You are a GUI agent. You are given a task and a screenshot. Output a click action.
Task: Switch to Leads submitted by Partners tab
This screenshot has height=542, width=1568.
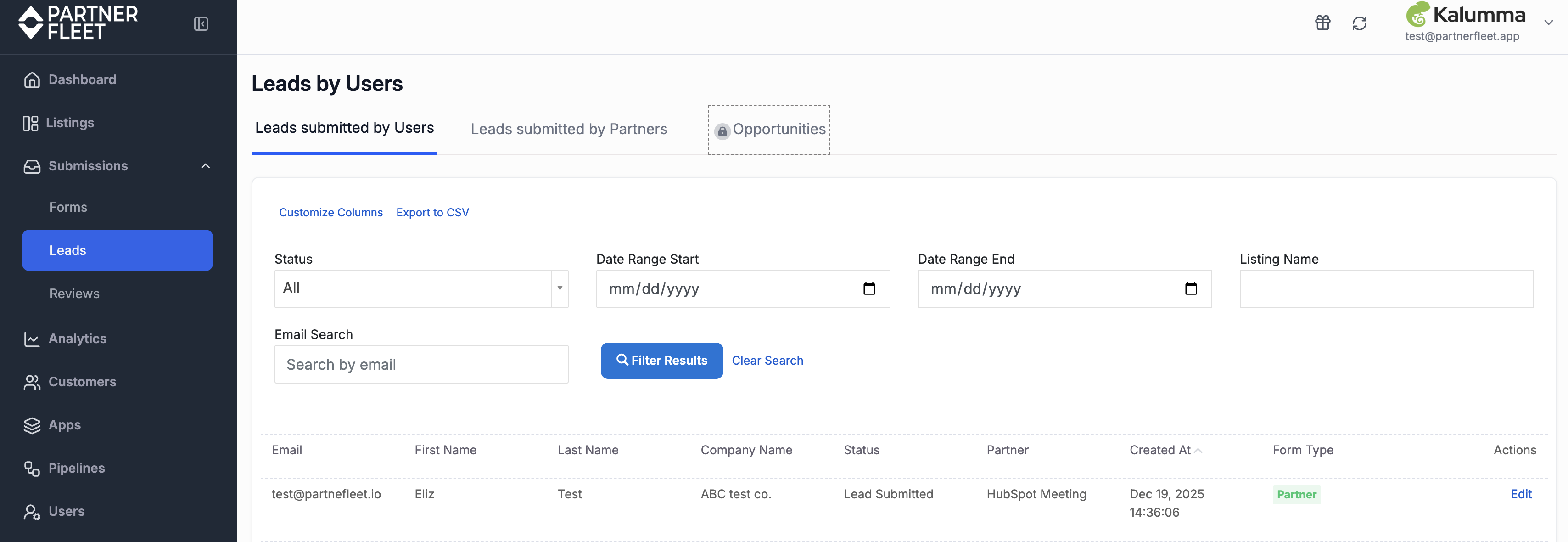(569, 129)
